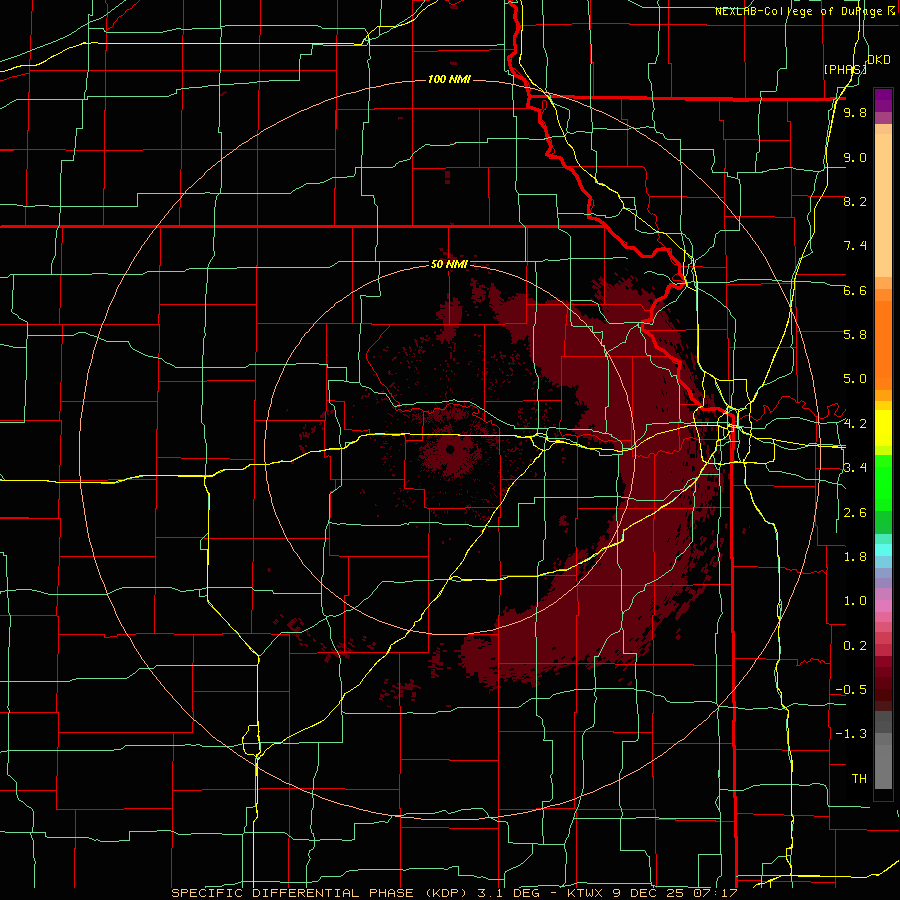Click the 0.2 scale value
Screen dimensions: 900x900
855,646
